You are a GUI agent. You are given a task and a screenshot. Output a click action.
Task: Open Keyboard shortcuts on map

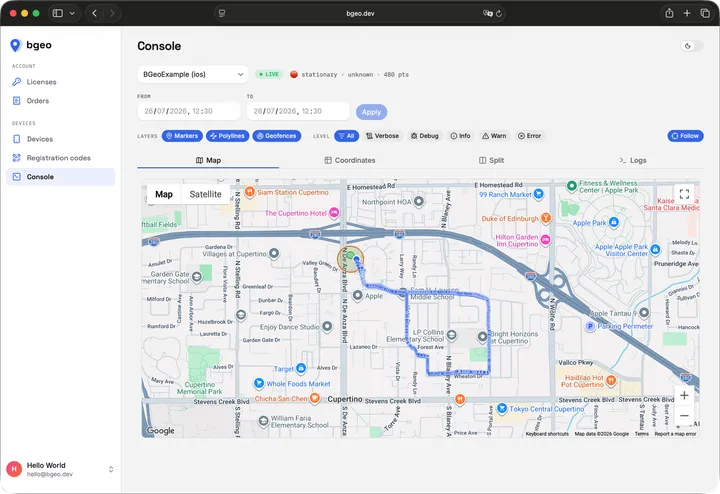click(x=547, y=434)
